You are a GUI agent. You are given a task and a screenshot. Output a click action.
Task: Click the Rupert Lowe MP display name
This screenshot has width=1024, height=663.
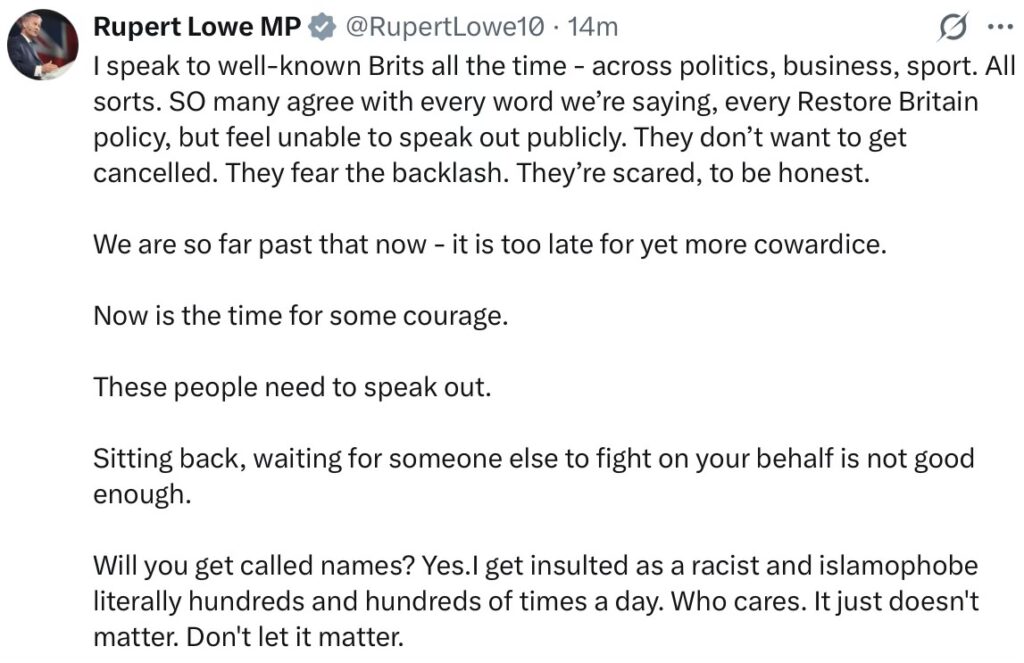[x=196, y=29]
